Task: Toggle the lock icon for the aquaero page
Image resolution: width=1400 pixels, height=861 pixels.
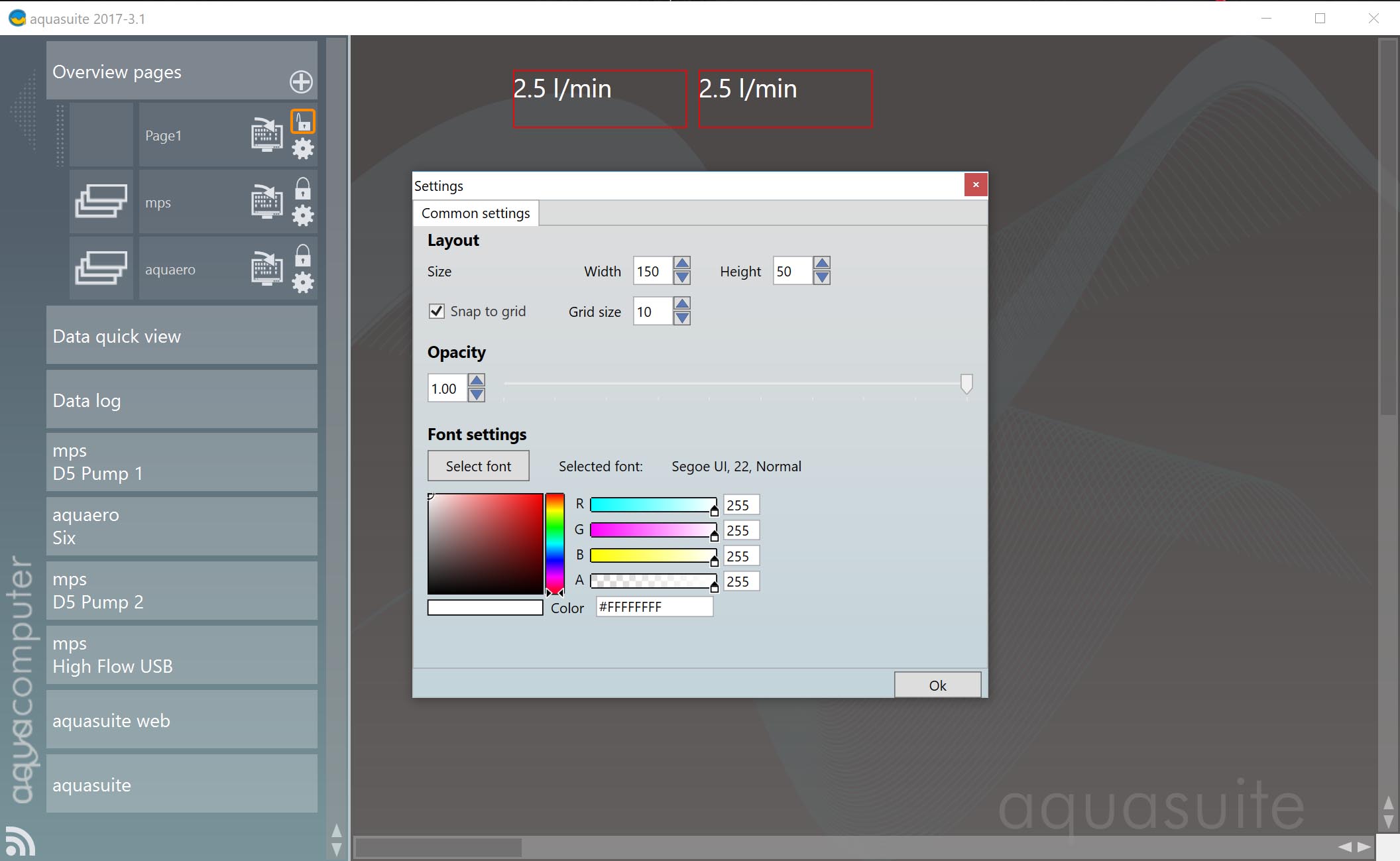Action: [x=303, y=255]
